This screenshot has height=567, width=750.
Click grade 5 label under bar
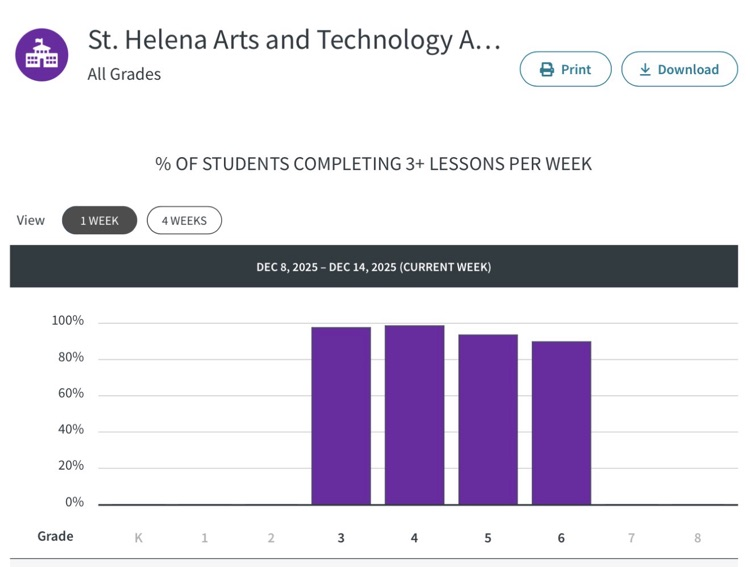pos(488,538)
